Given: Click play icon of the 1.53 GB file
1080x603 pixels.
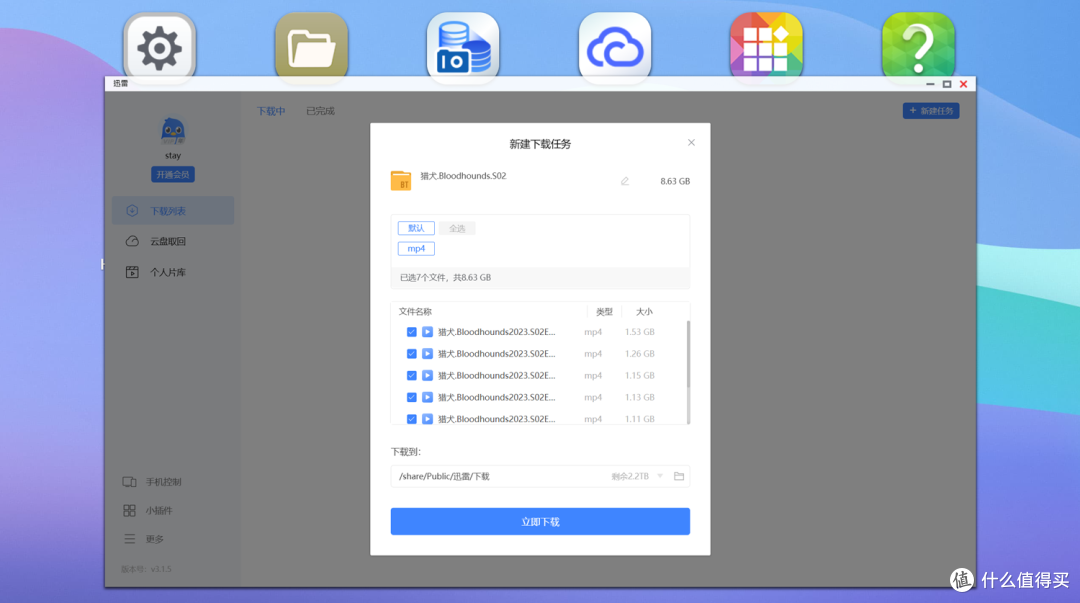Looking at the screenshot, I should [428, 331].
